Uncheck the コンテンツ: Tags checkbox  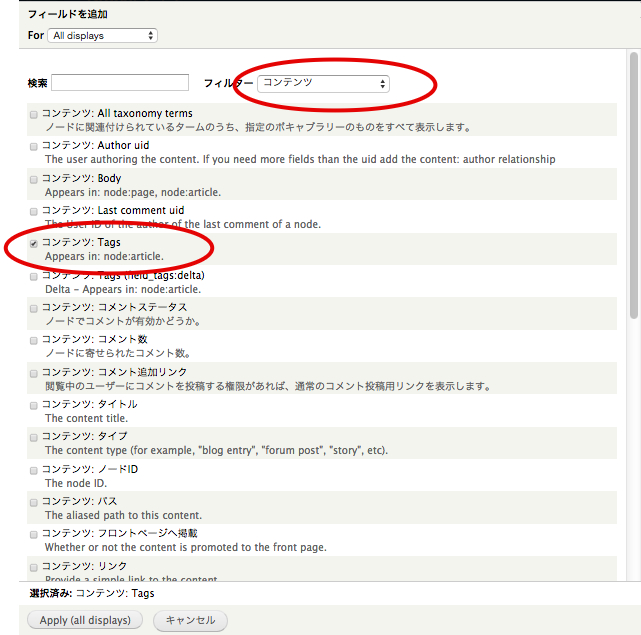pyautogui.click(x=34, y=243)
